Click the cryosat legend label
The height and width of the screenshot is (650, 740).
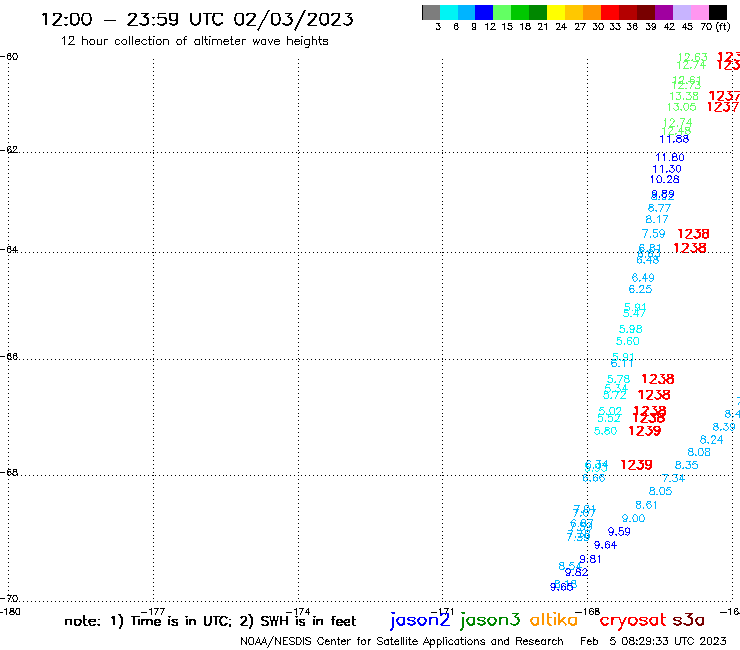(633, 620)
